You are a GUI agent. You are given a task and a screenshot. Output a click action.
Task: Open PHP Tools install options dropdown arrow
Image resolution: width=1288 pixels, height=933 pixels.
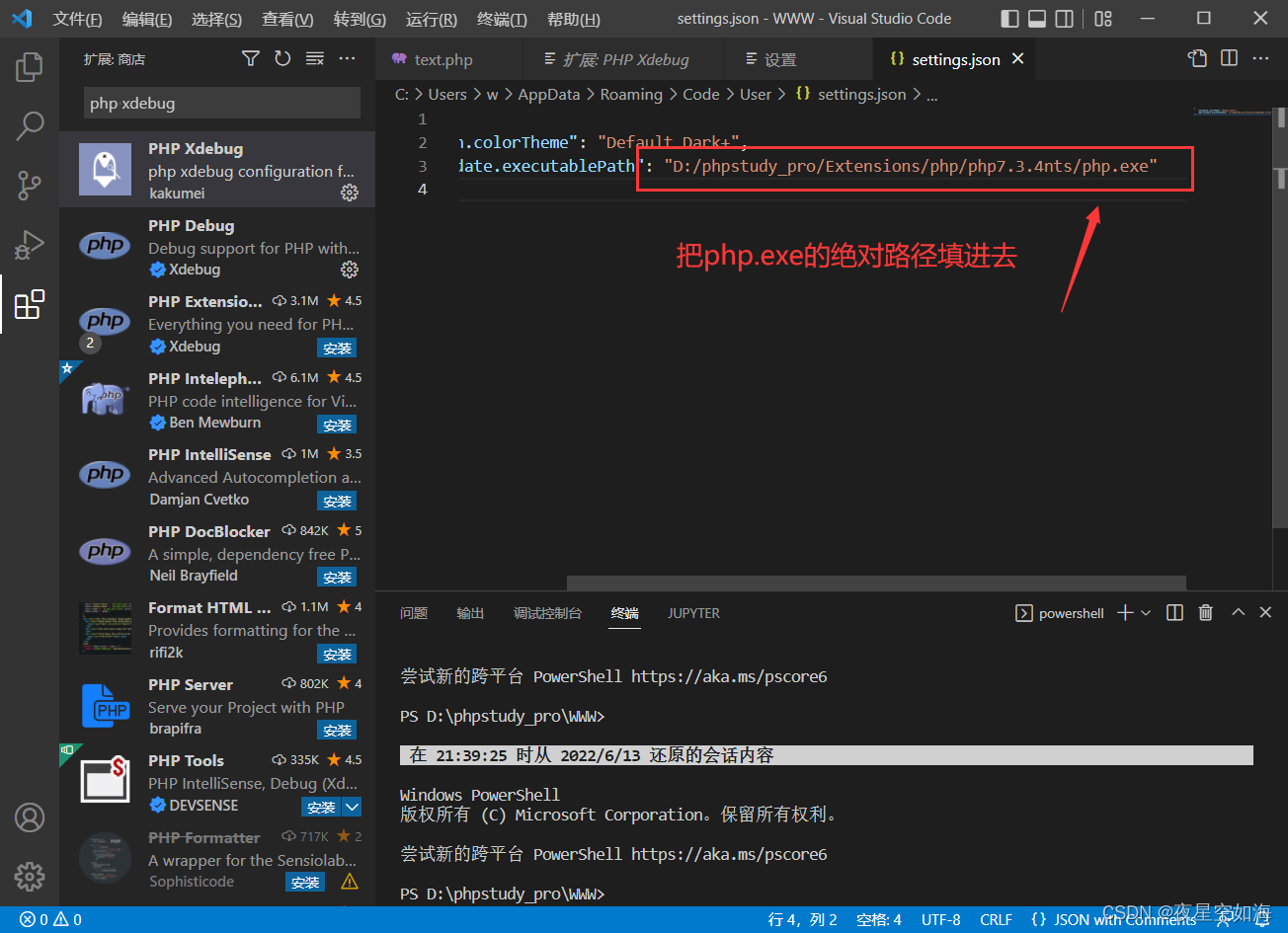tap(352, 807)
